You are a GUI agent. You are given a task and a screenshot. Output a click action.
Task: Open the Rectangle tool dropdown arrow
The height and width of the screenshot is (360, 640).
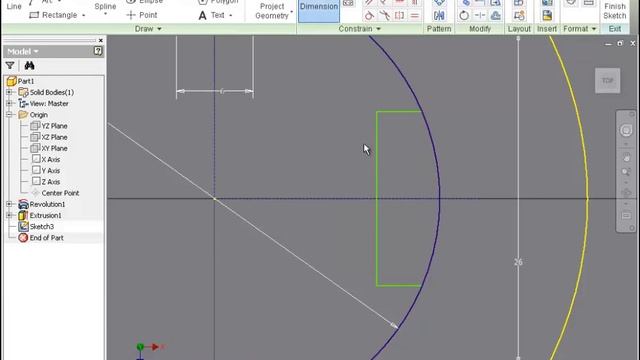[84, 16]
